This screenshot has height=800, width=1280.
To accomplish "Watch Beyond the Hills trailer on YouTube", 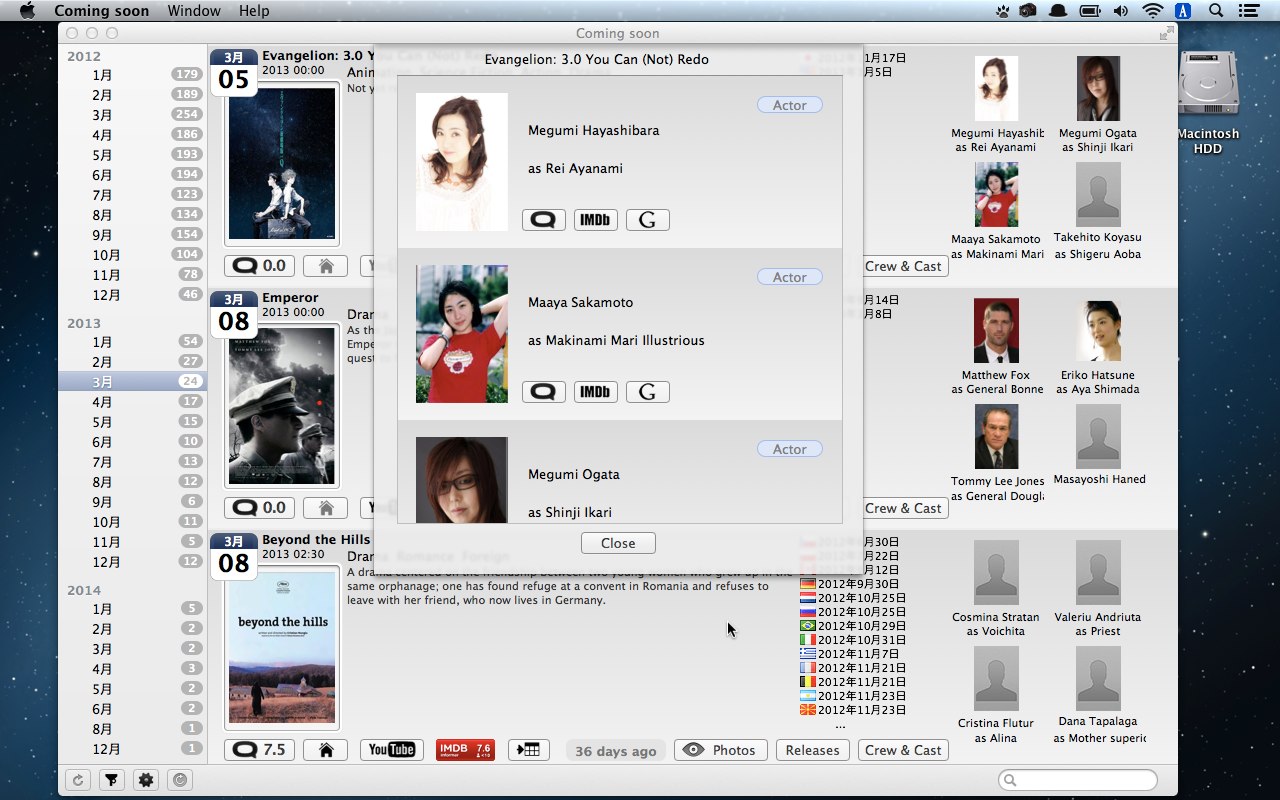I will [391, 750].
